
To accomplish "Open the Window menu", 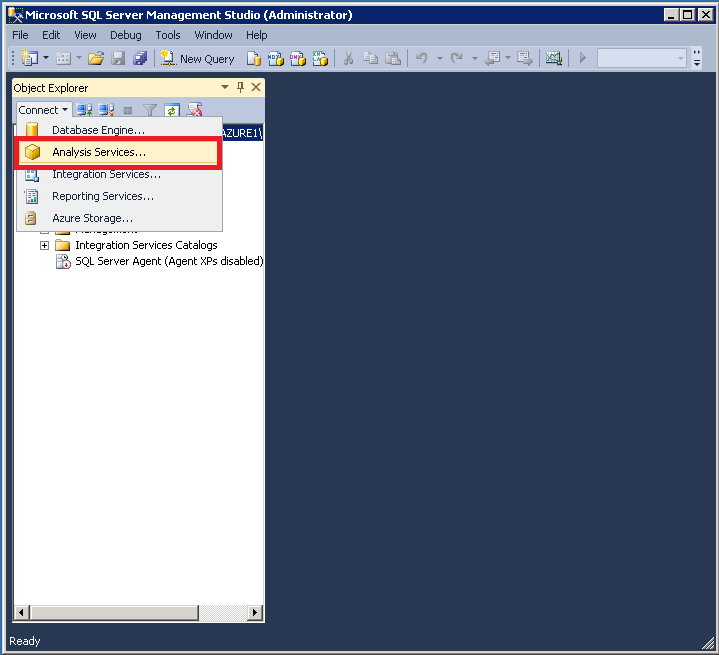I will tap(213, 35).
